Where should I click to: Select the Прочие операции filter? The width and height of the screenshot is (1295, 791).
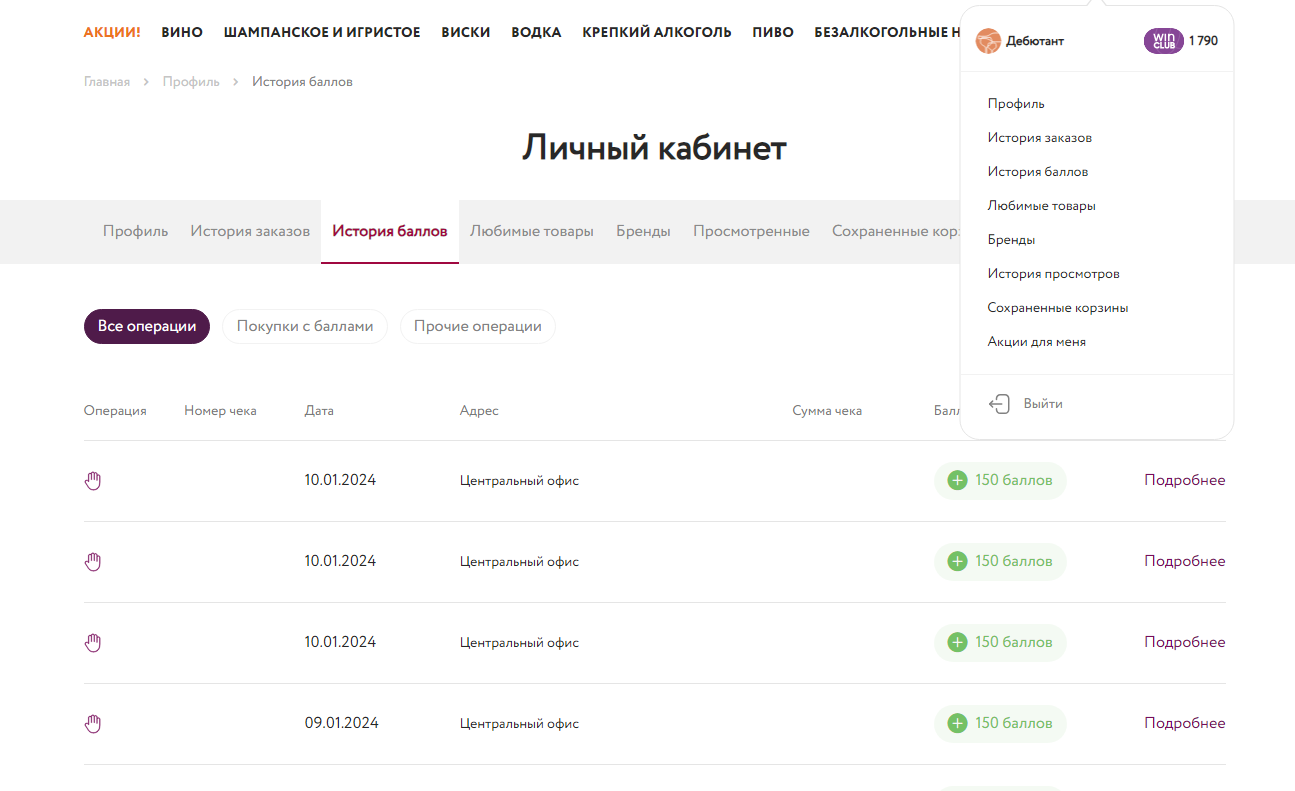(x=478, y=326)
